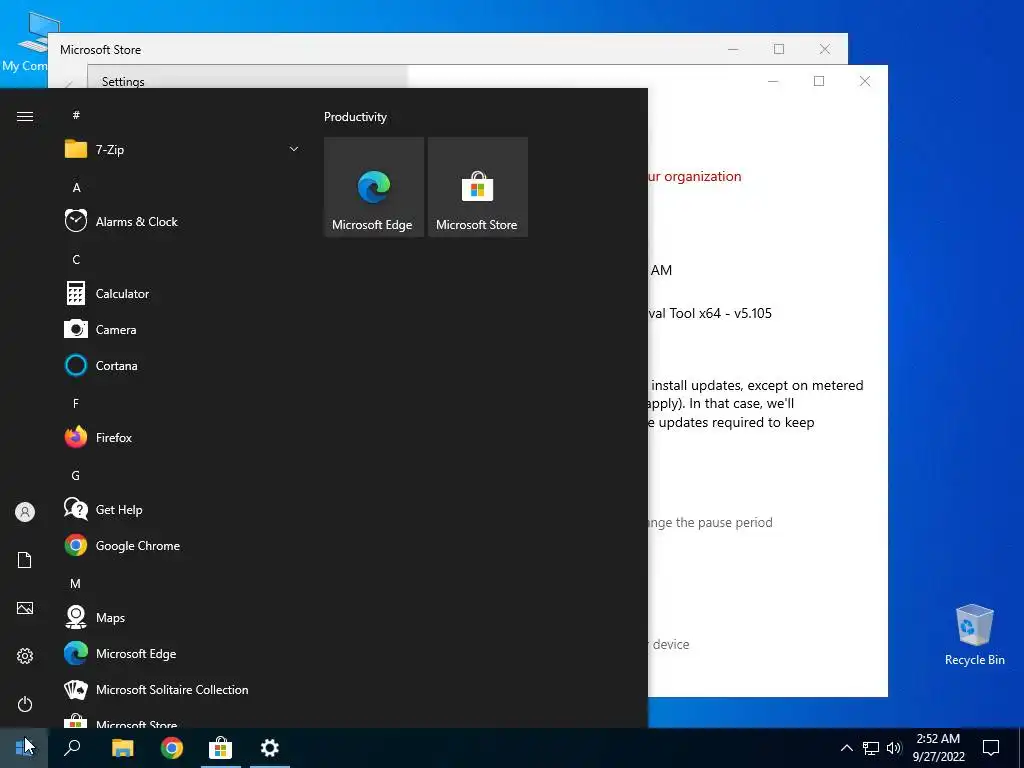Viewport: 1024px width, 768px height.
Task: Maximize the Microsoft Store window
Action: (779, 49)
